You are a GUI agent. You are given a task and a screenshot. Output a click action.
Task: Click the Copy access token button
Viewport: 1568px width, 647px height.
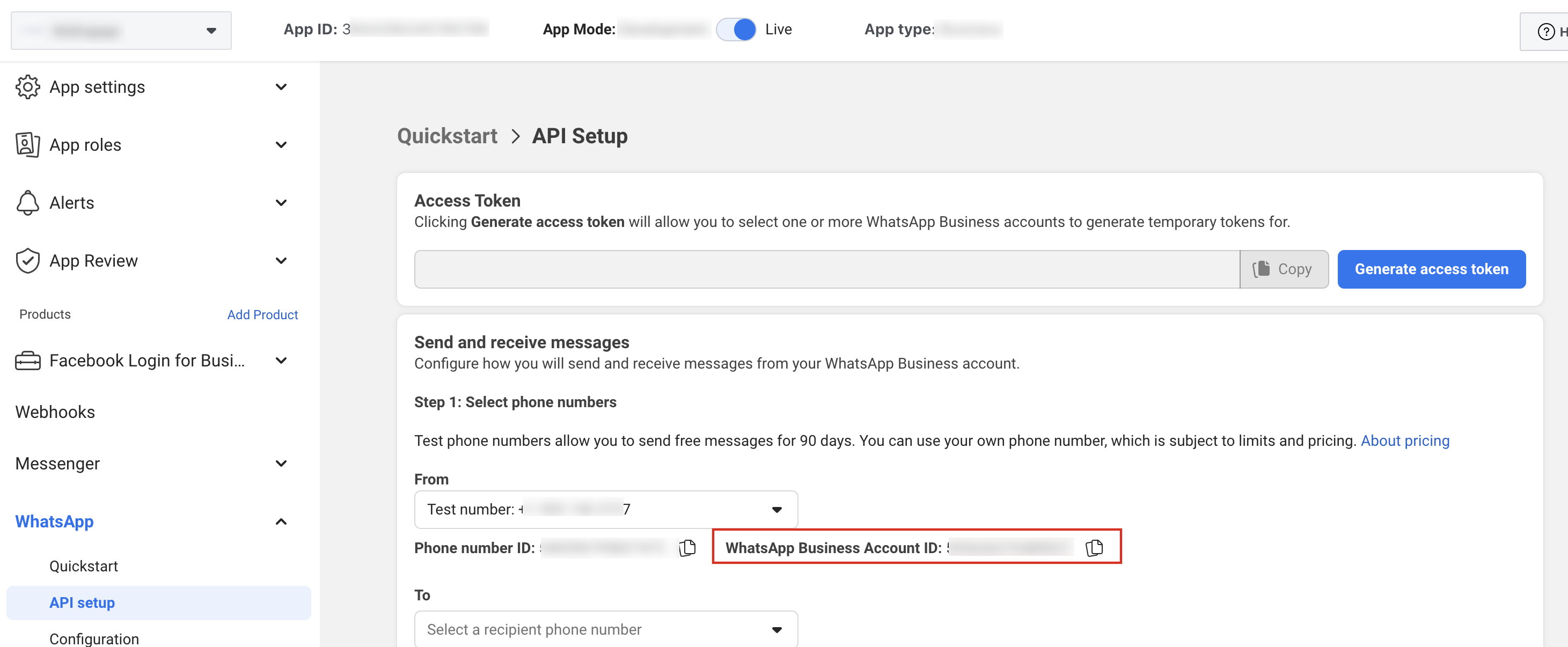(1284, 269)
